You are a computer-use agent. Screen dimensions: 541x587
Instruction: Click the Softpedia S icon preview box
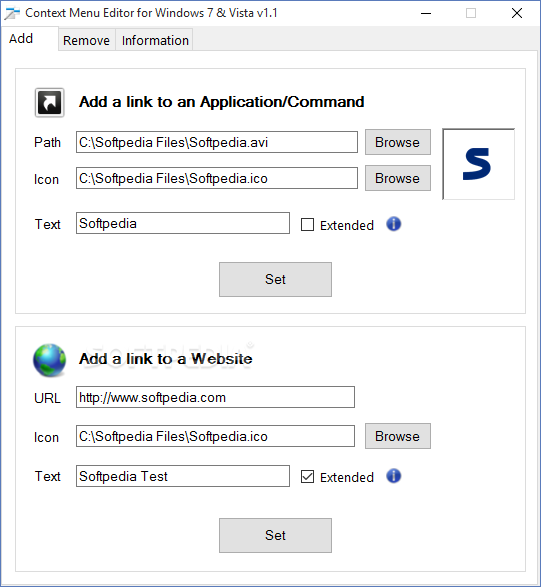[x=478, y=164]
